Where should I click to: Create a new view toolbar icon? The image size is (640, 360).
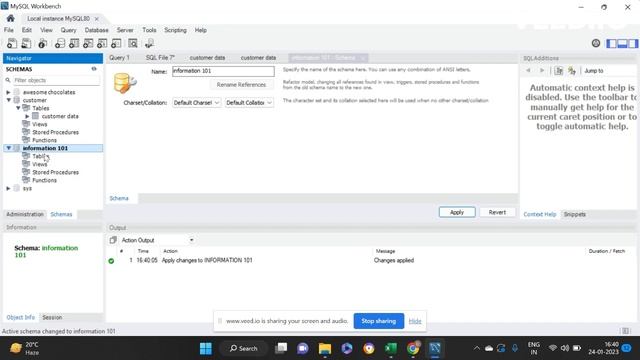[88, 43]
